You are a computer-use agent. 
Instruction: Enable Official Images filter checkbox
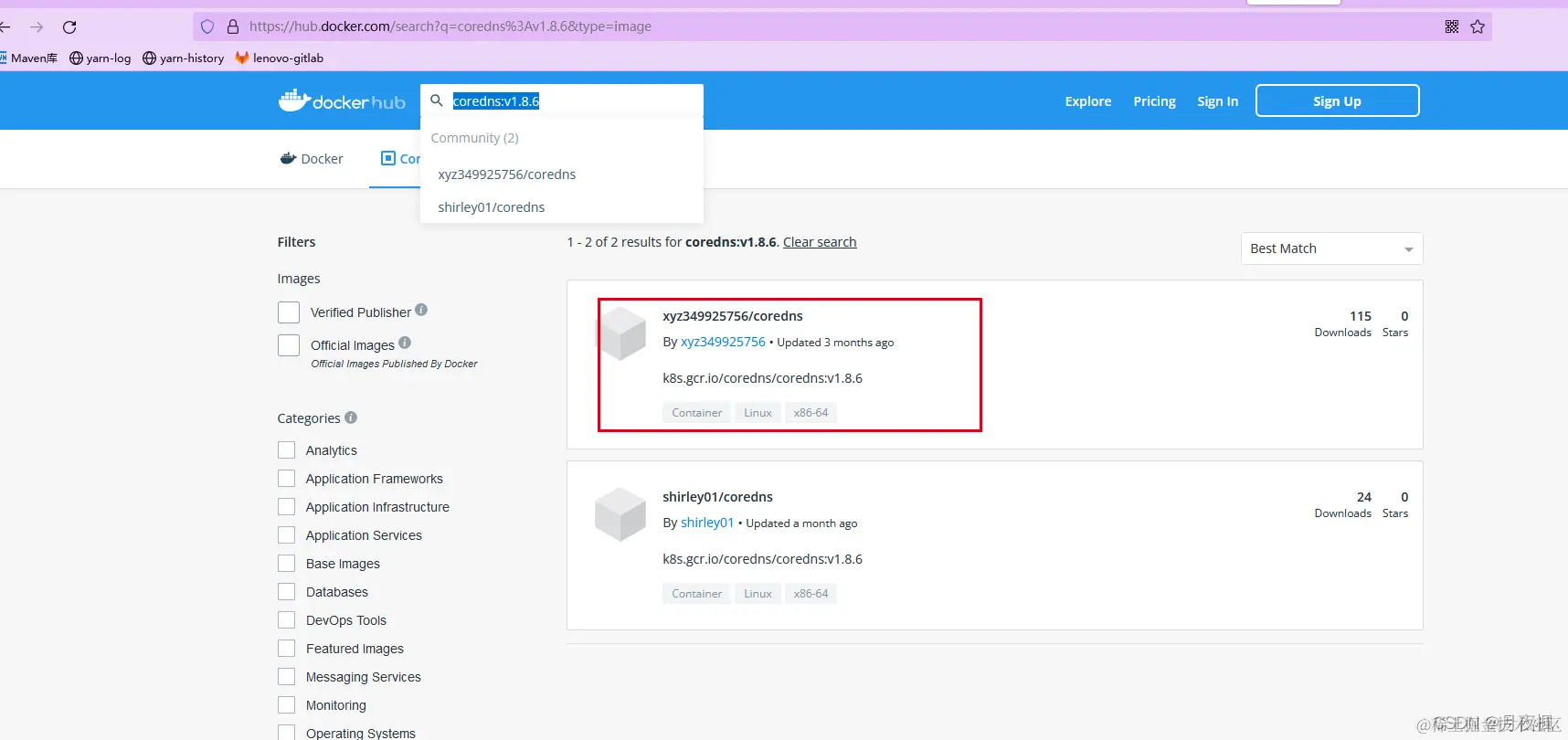coord(289,345)
